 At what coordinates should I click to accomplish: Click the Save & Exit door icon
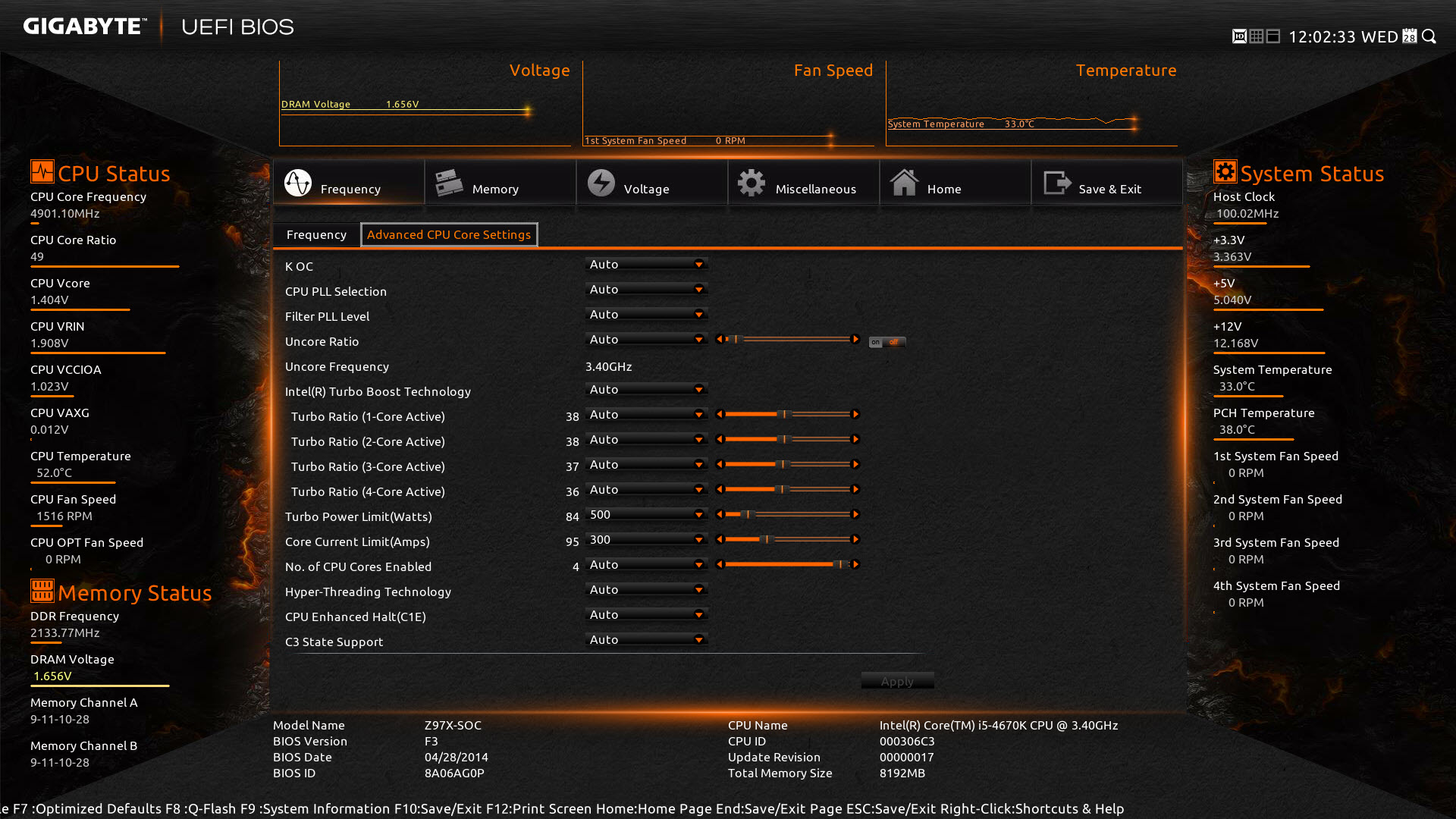pyautogui.click(x=1057, y=183)
